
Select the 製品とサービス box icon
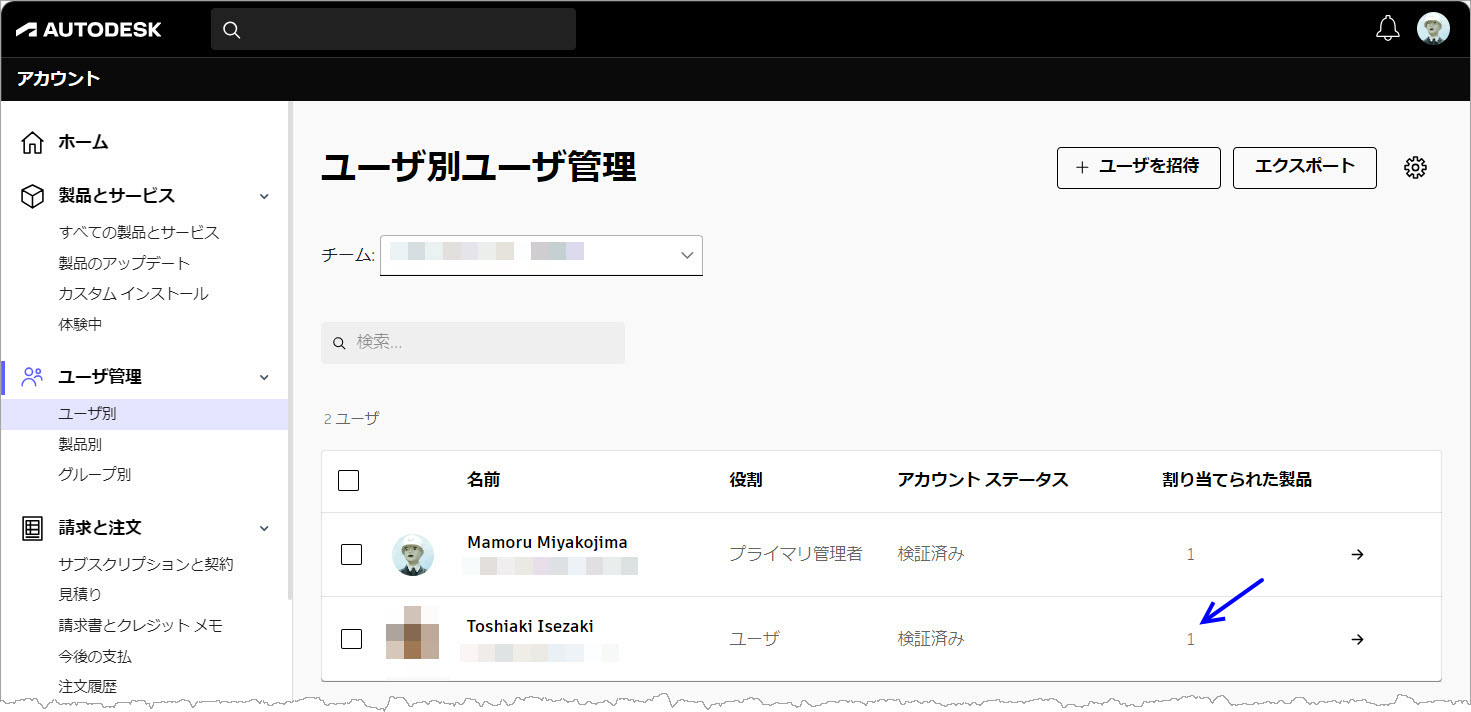[x=31, y=195]
